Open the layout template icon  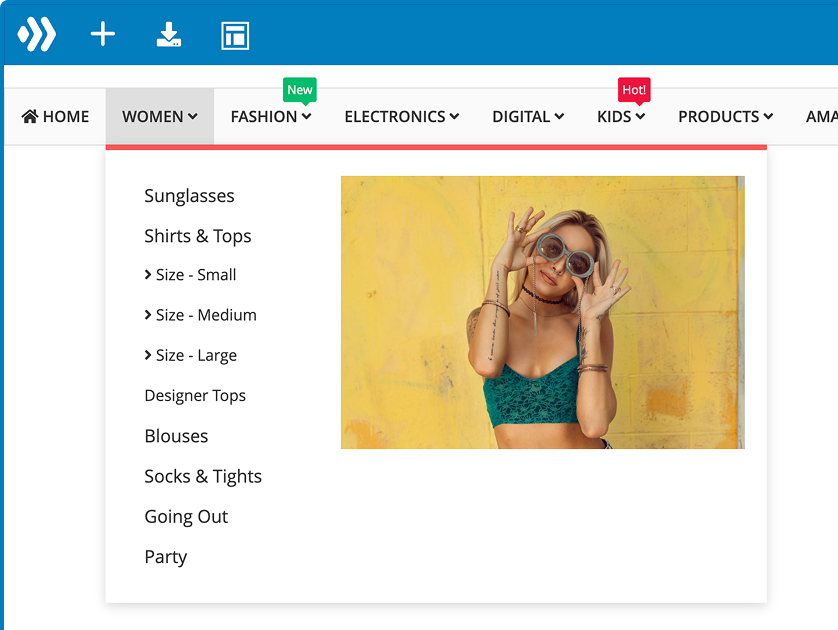(235, 36)
